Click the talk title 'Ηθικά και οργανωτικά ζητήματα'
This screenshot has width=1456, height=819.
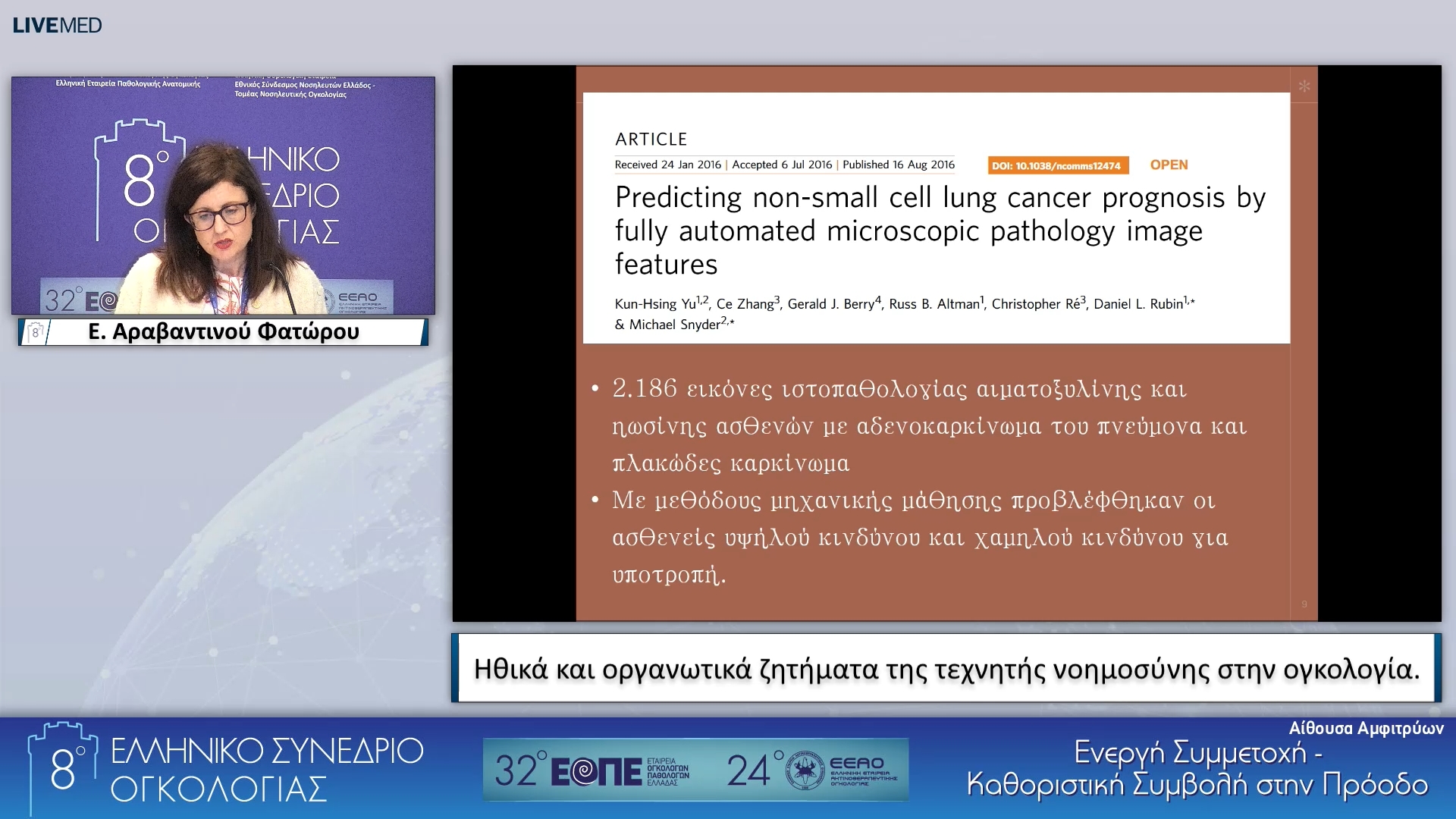[x=946, y=669]
